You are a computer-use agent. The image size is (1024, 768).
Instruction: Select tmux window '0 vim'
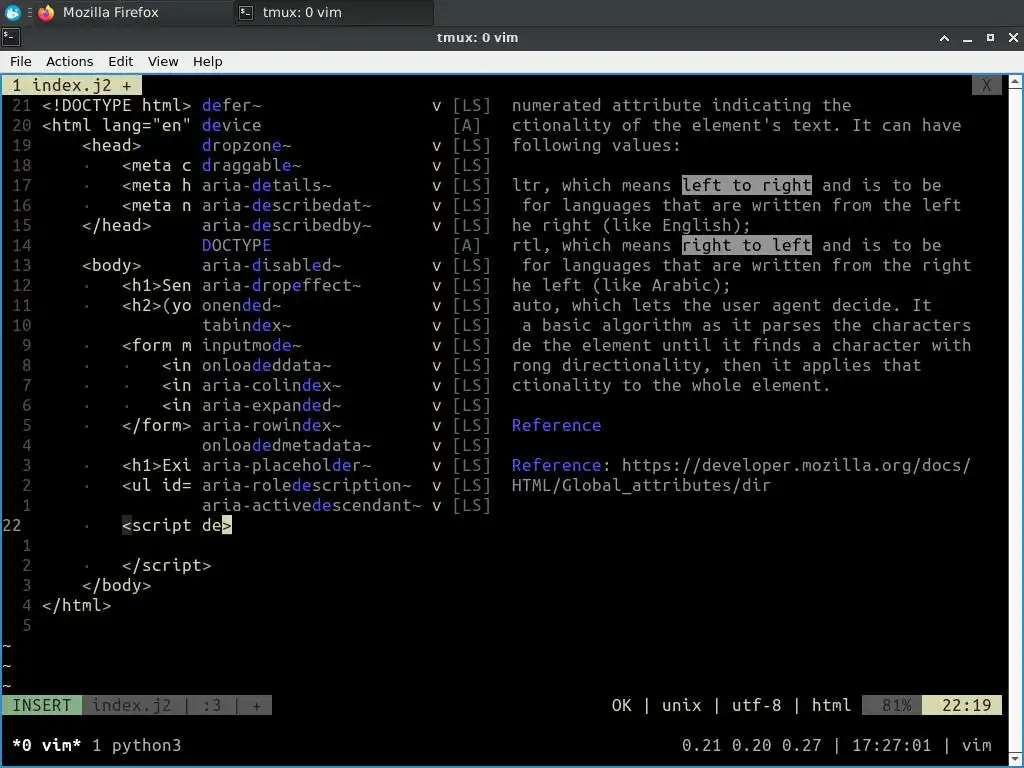point(46,745)
